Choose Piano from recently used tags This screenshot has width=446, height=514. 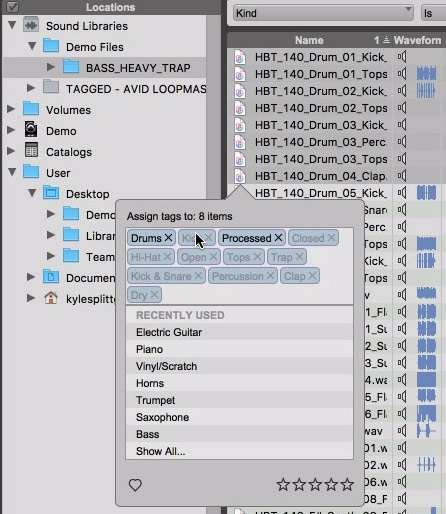pyautogui.click(x=239, y=349)
